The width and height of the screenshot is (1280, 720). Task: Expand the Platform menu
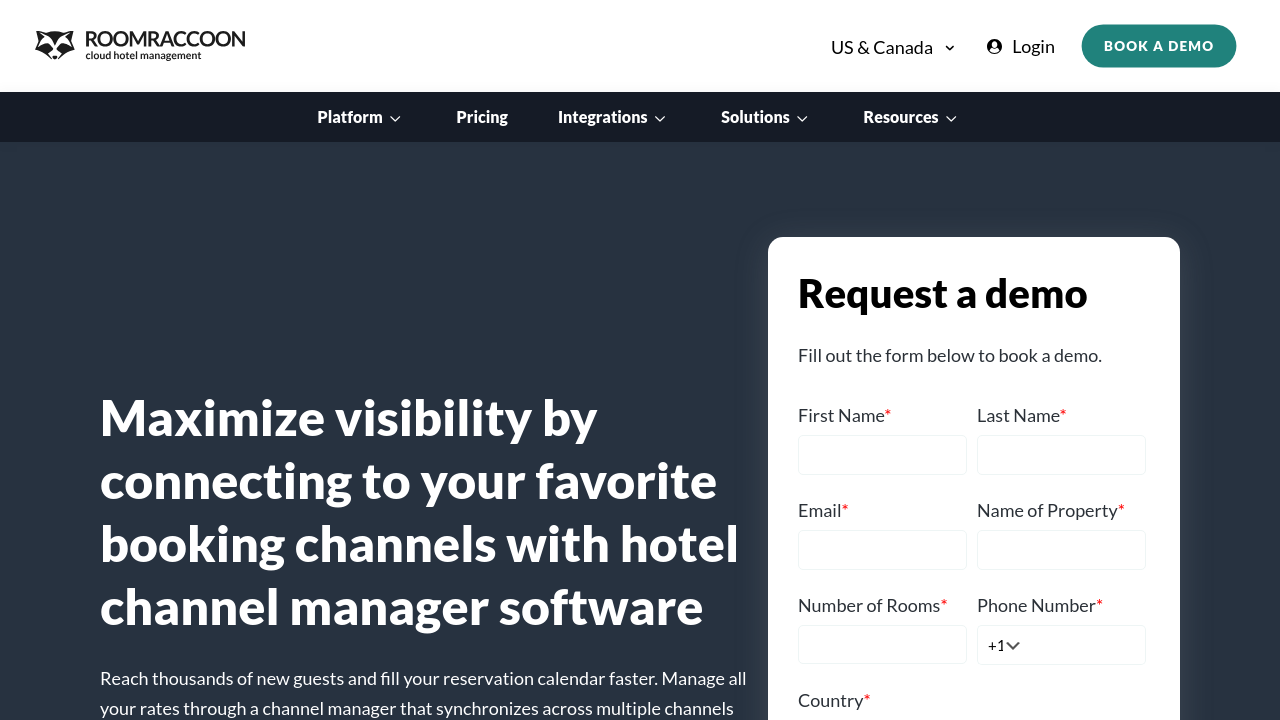[x=350, y=117]
